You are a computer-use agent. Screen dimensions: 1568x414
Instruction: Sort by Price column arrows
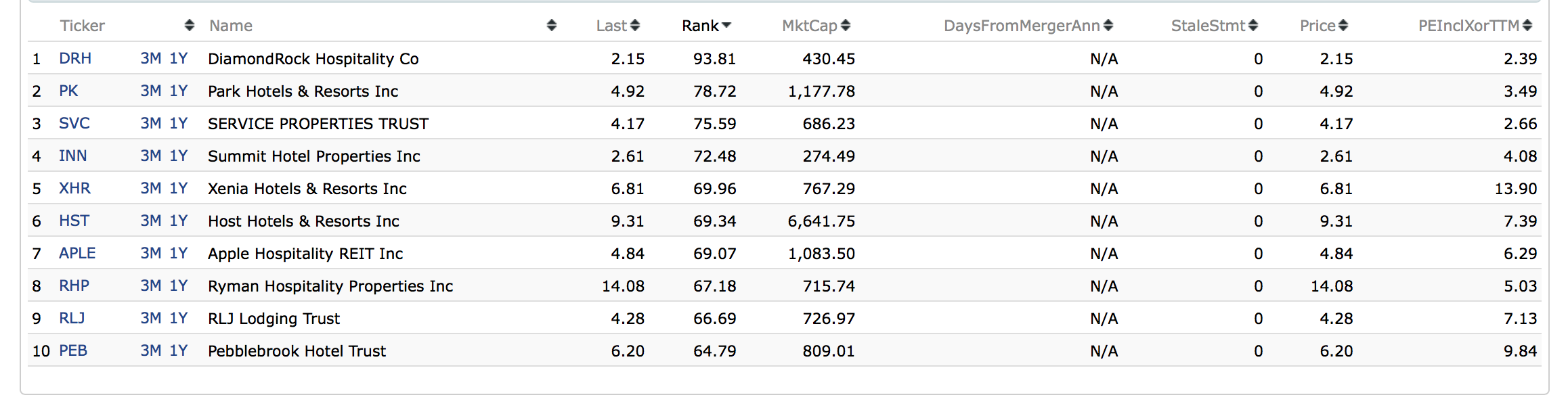[1343, 26]
